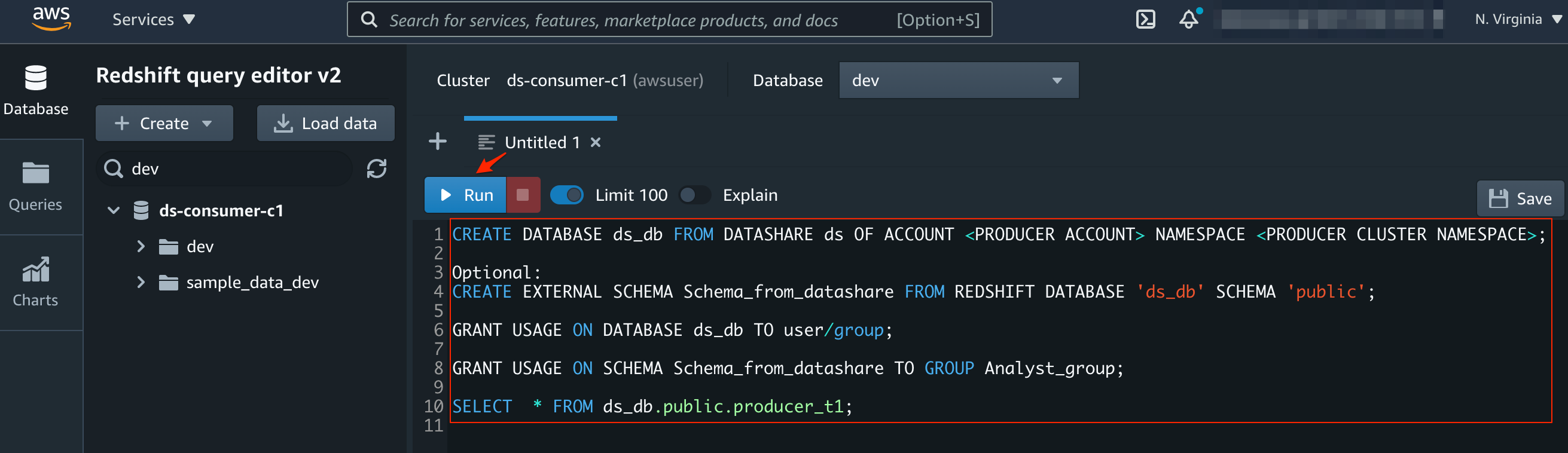Open the Services menu
The width and height of the screenshot is (1568, 453).
pyautogui.click(x=153, y=20)
